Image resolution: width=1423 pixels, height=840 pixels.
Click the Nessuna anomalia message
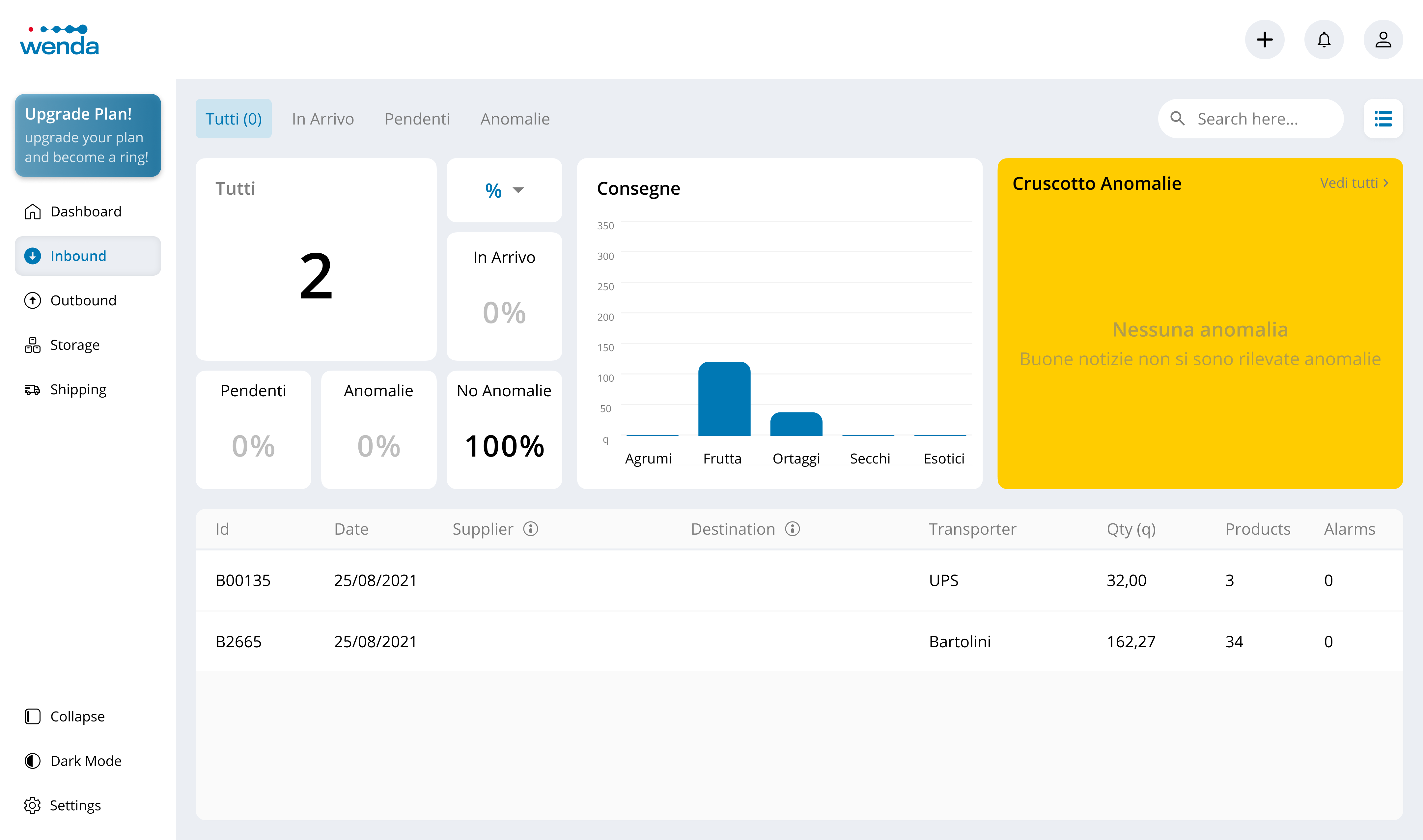(x=1200, y=329)
